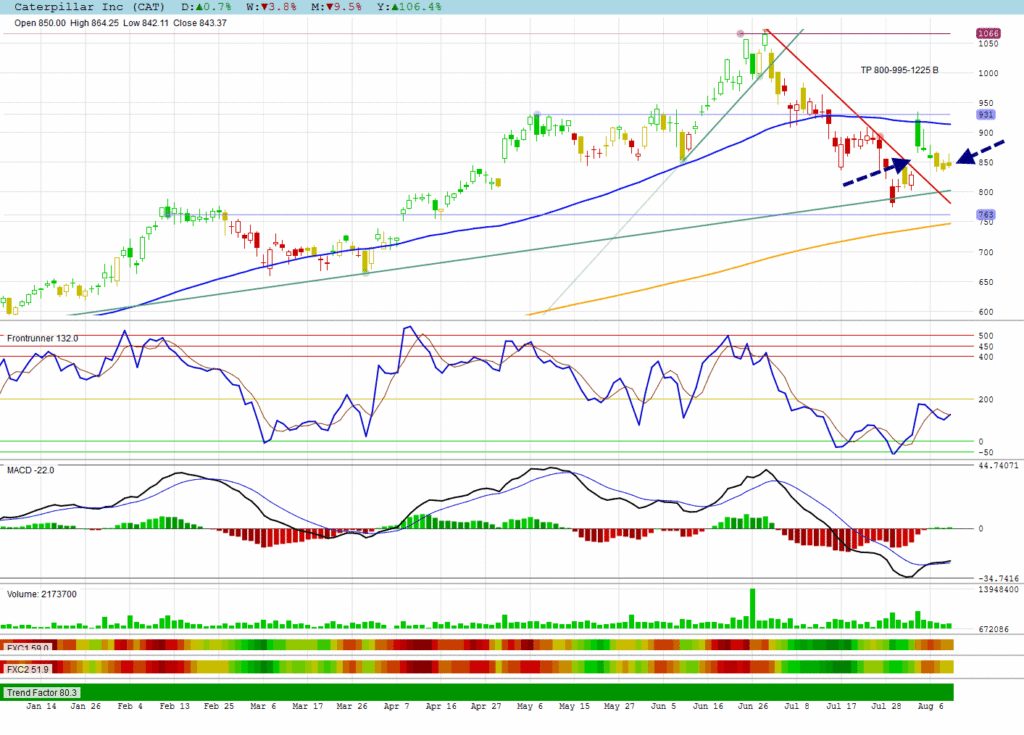
Task: Click the High 864.25 value
Action: point(94,23)
